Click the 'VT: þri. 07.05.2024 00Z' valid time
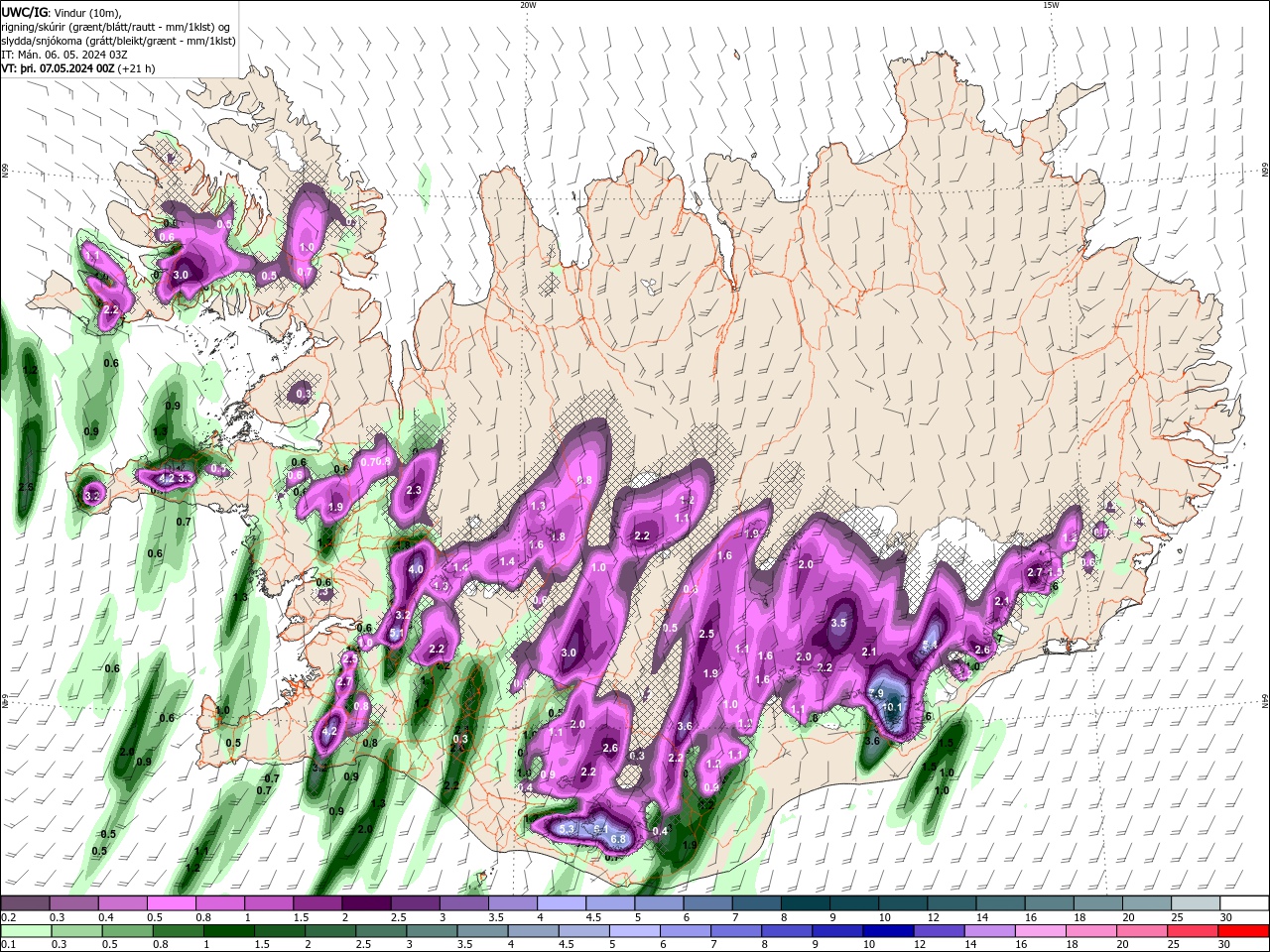Viewport: 1270px width, 952px height. [x=58, y=68]
